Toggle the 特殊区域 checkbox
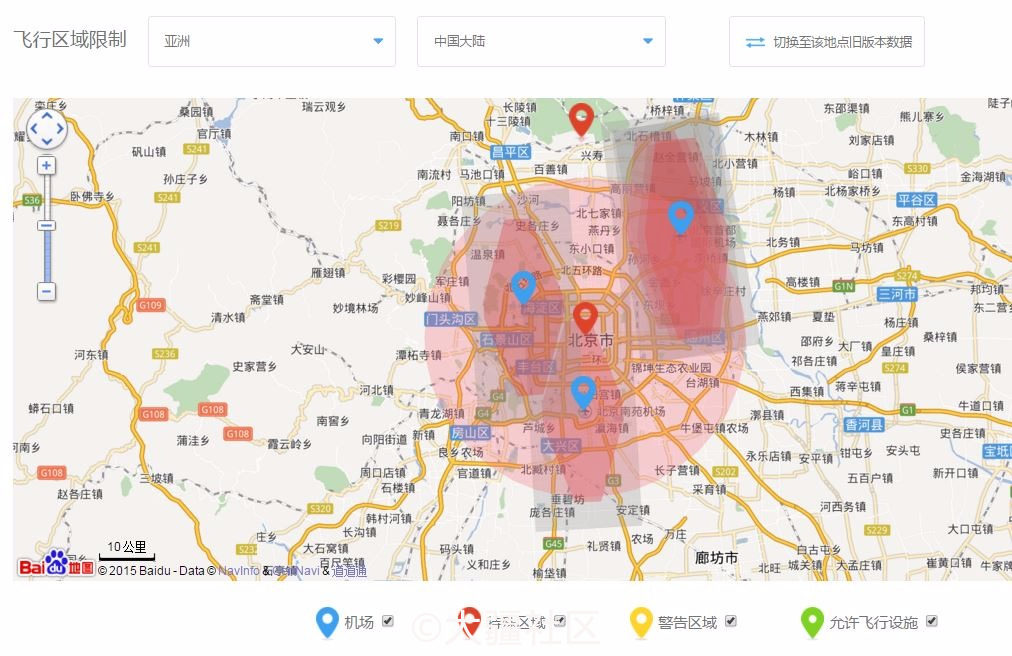 [x=560, y=620]
